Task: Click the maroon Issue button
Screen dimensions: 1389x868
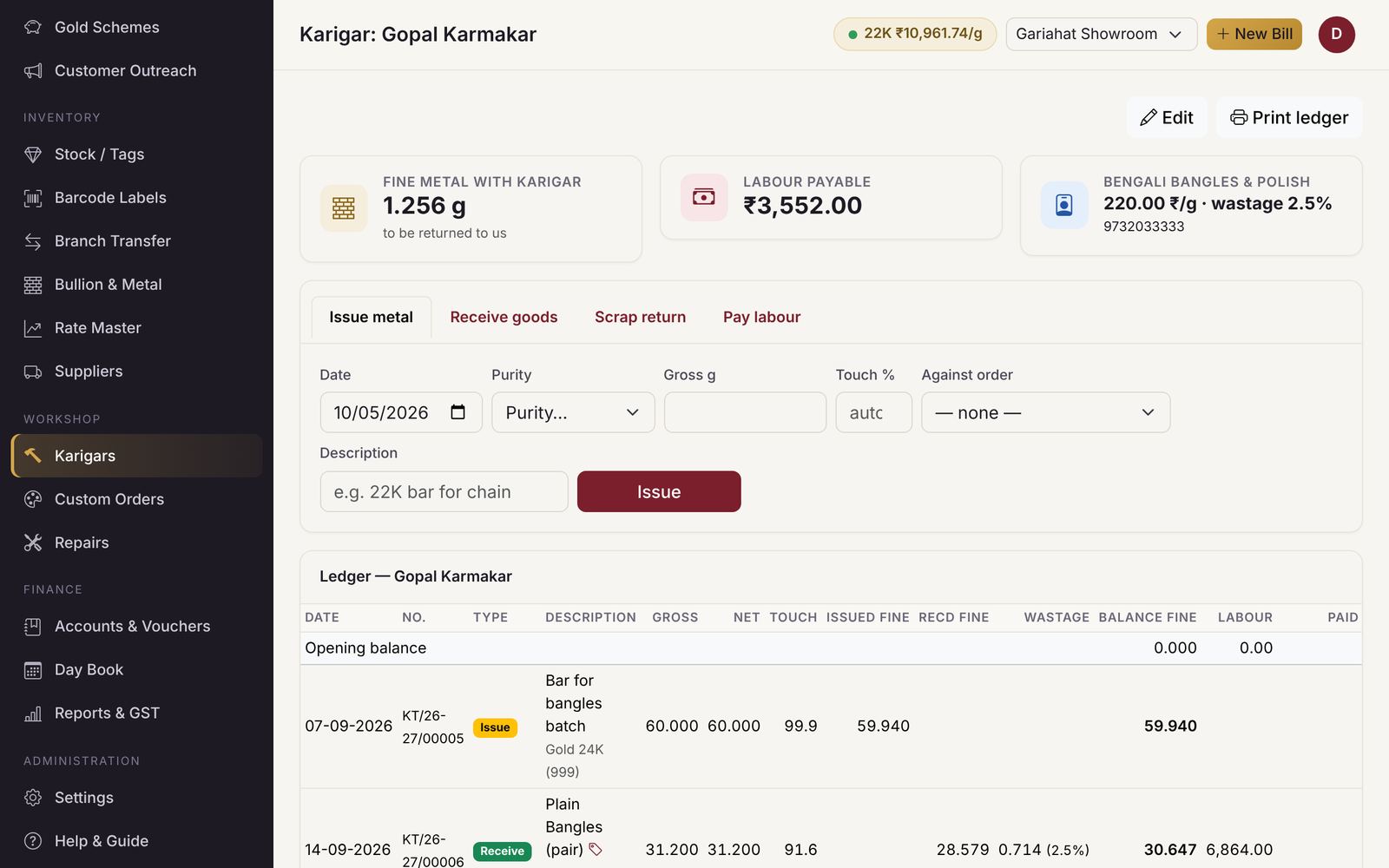Action: tap(659, 491)
